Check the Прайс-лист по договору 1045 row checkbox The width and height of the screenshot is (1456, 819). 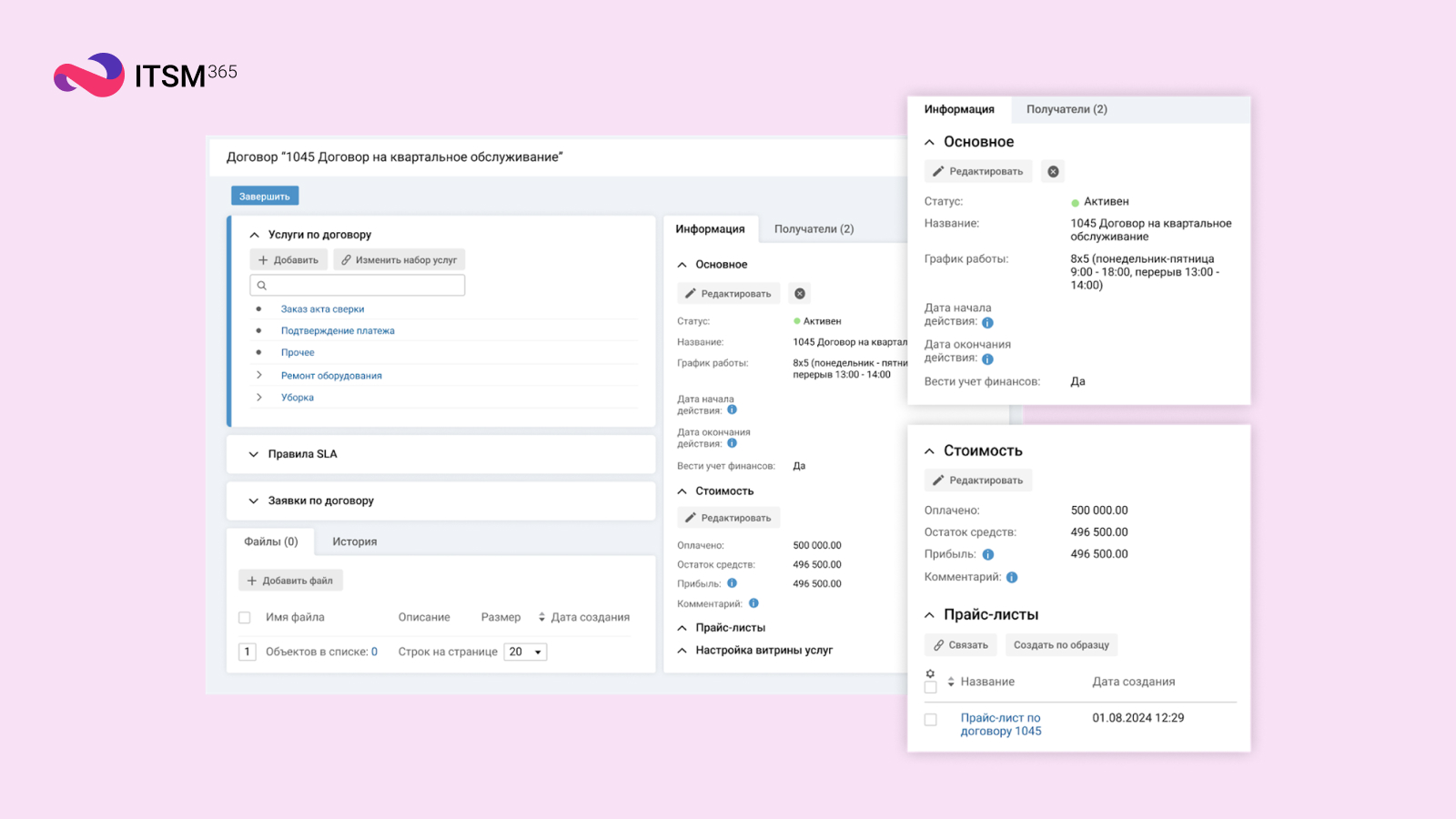(x=930, y=719)
